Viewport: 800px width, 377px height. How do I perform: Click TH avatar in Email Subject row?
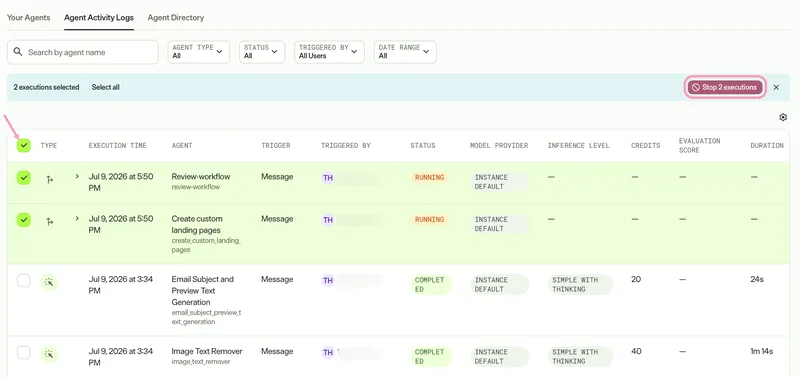328,281
